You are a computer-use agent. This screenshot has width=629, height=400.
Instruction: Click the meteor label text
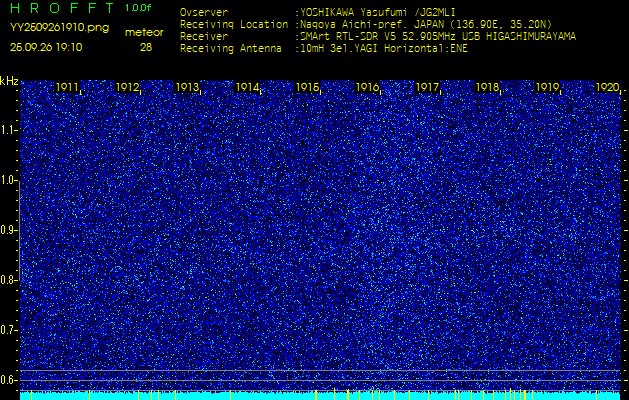144,32
